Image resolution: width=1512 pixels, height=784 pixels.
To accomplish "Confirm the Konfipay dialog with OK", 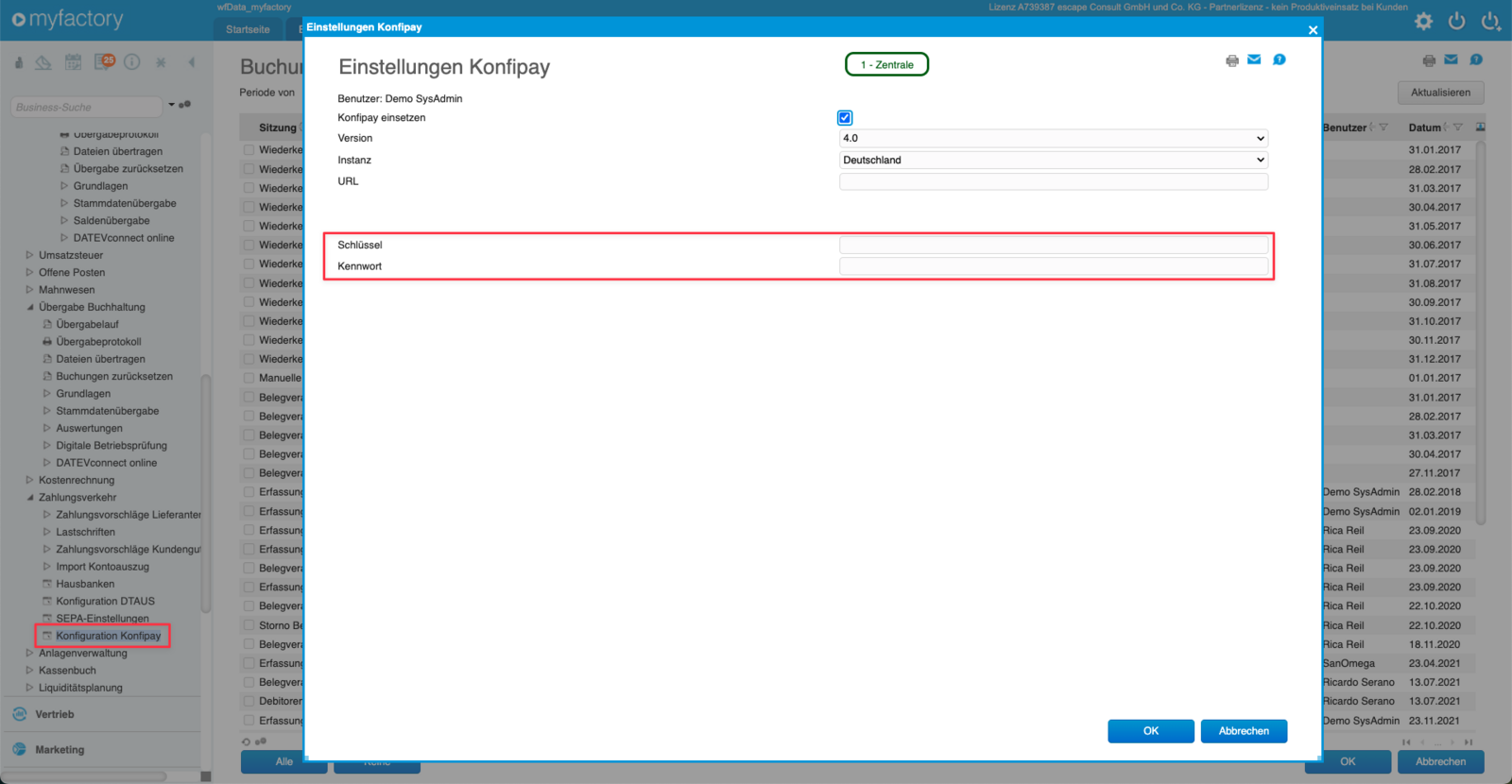I will 1151,731.
